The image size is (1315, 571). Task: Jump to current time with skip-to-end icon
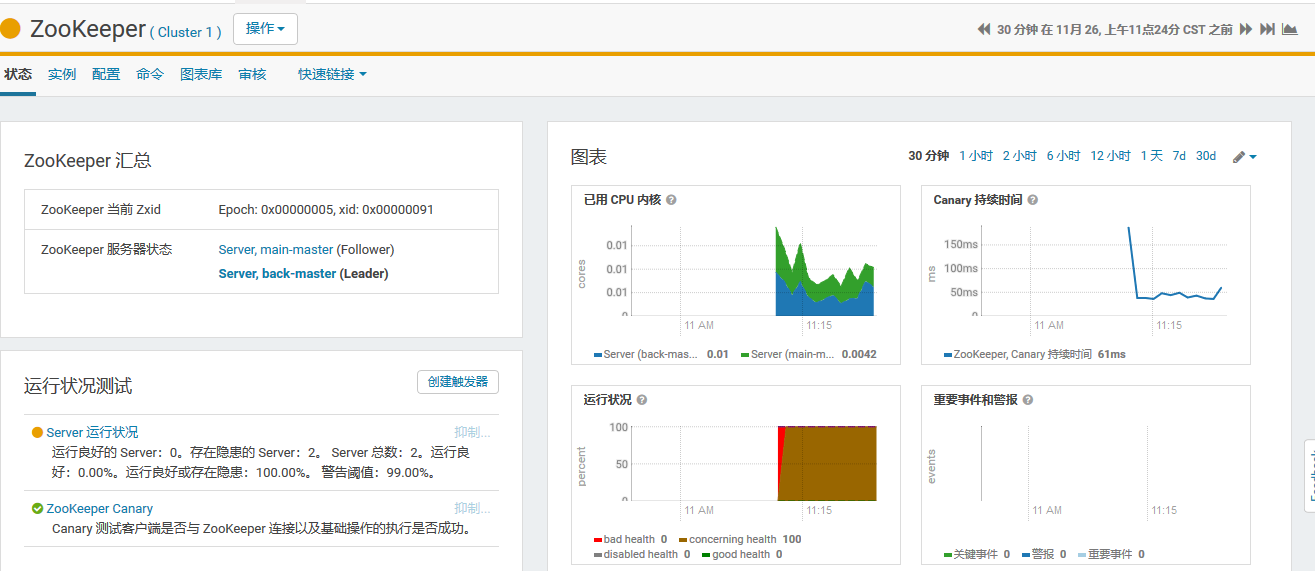tap(1267, 30)
